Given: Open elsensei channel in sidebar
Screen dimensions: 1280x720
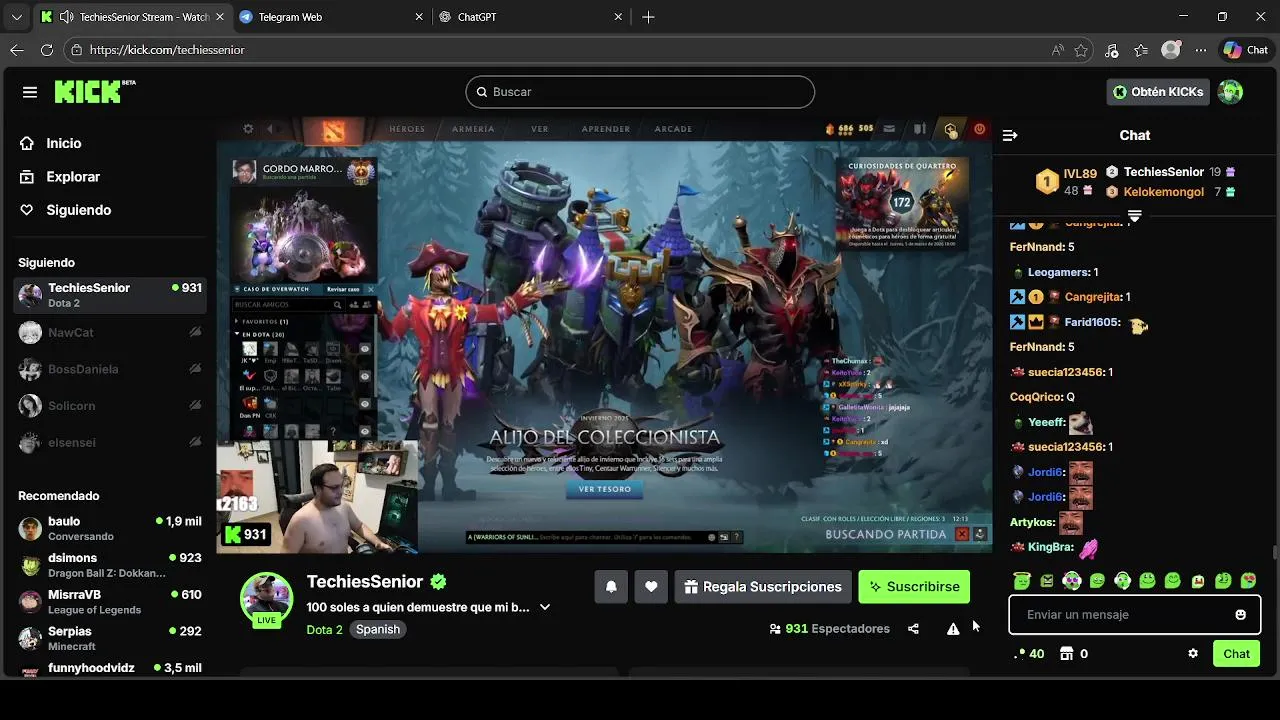Looking at the screenshot, I should (x=110, y=442).
